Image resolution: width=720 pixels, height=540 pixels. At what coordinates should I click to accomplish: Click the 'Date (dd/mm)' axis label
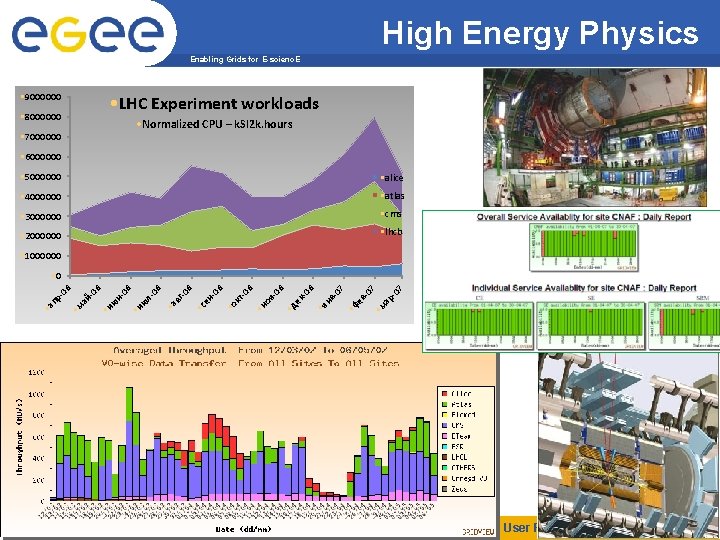pyautogui.click(x=243, y=529)
